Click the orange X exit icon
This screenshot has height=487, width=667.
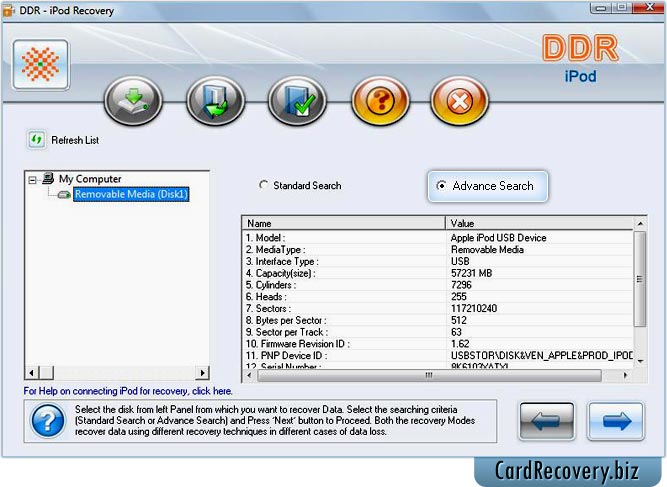(x=459, y=101)
